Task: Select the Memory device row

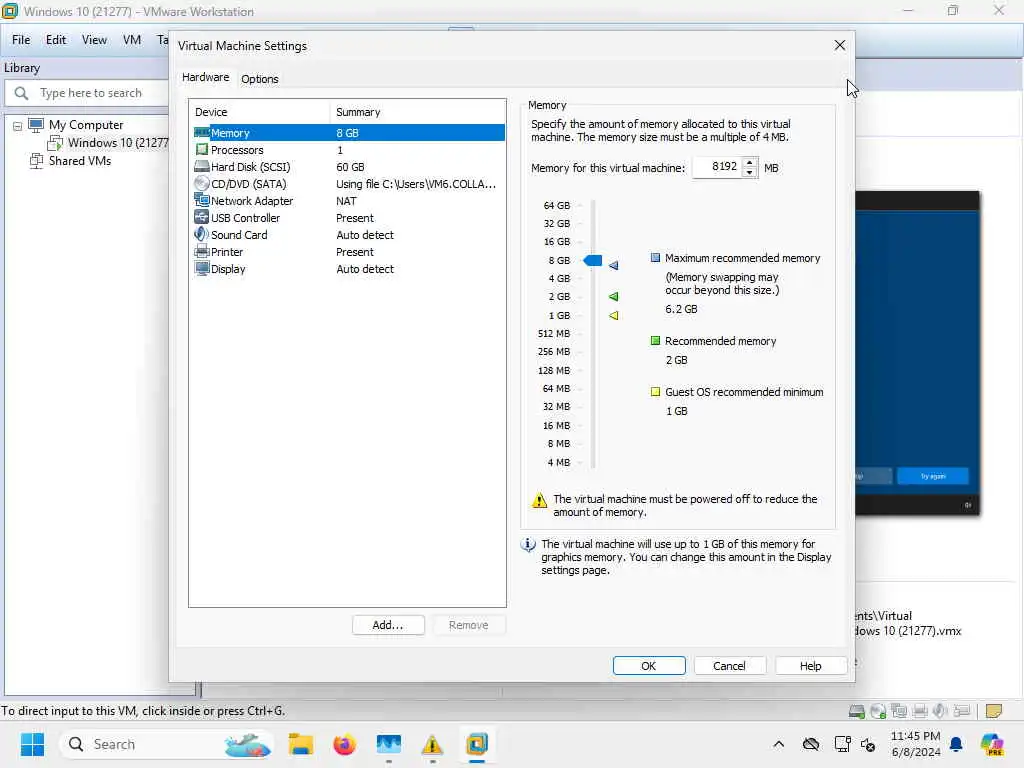Action: 349,133
